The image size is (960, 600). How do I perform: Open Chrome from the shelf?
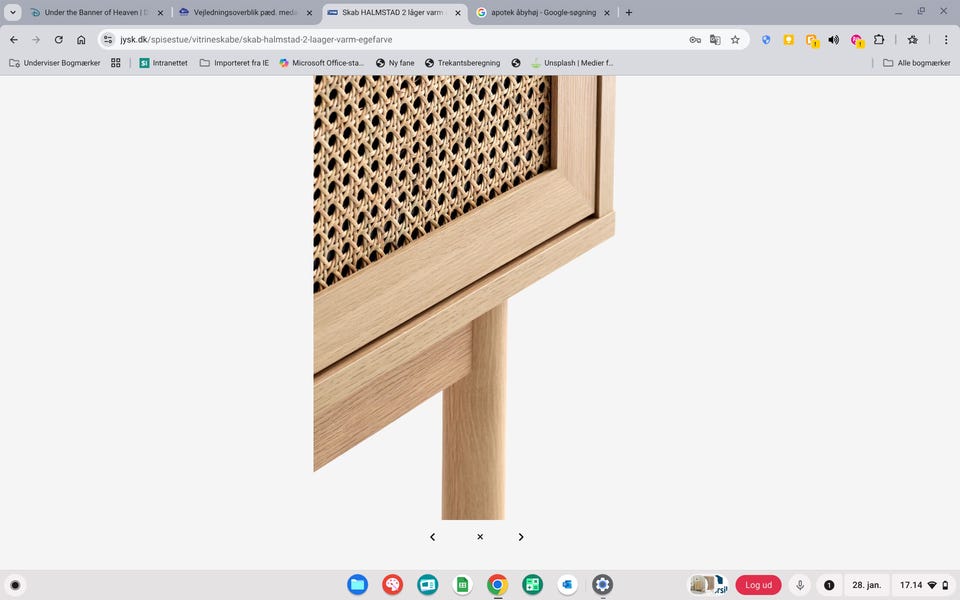click(x=497, y=585)
